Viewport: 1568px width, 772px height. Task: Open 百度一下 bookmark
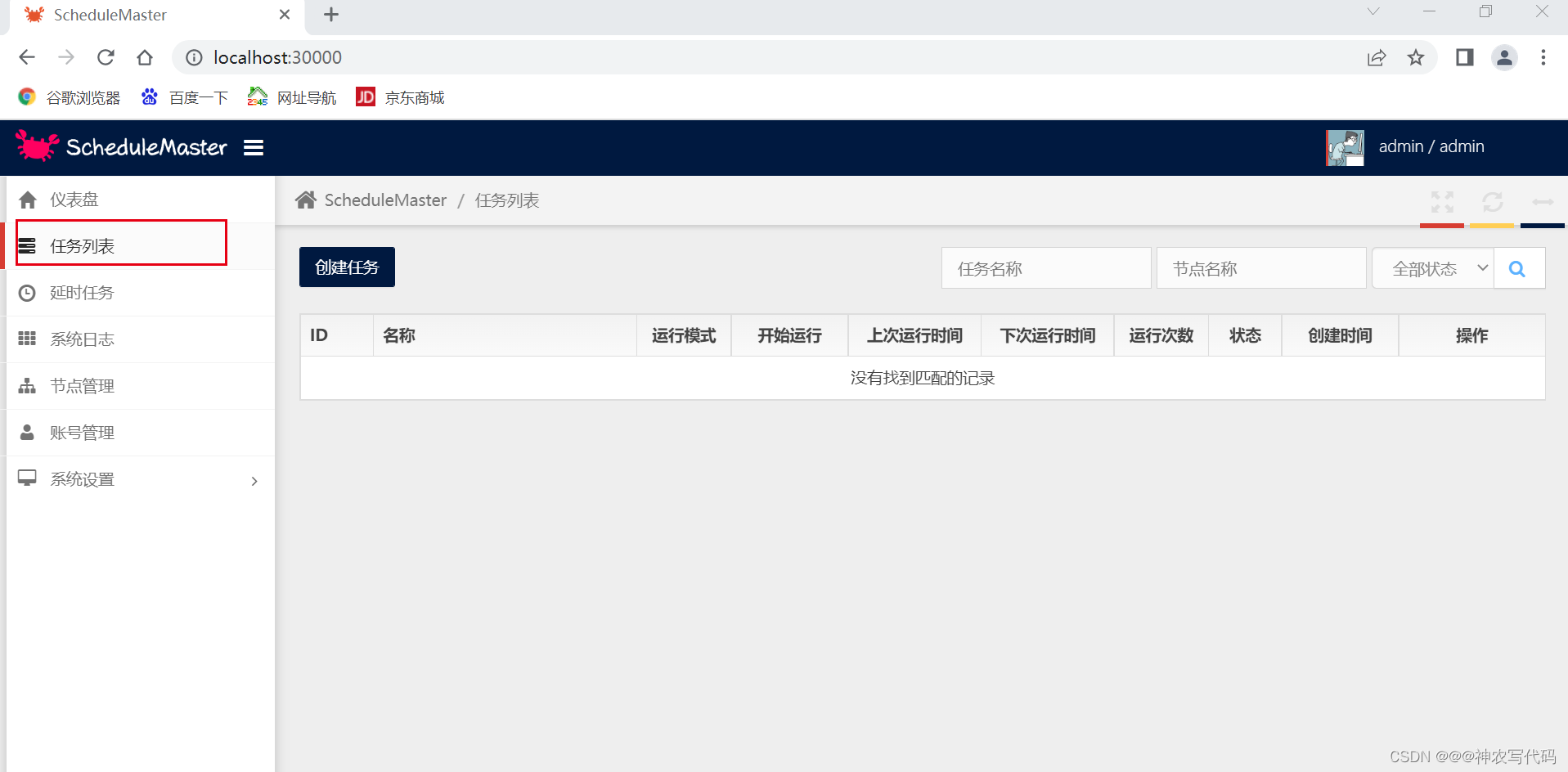184,97
